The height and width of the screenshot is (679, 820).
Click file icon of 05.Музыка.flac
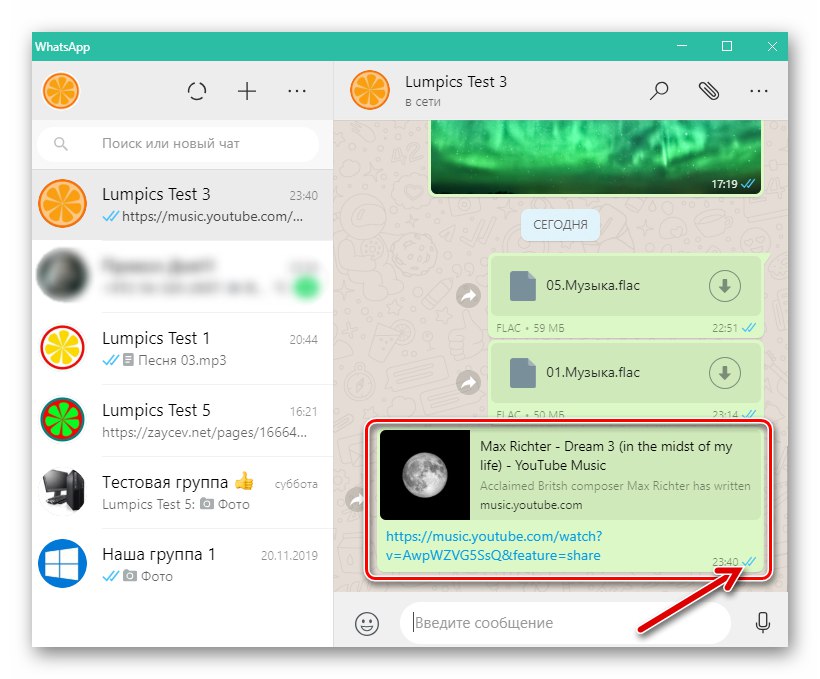coord(522,286)
